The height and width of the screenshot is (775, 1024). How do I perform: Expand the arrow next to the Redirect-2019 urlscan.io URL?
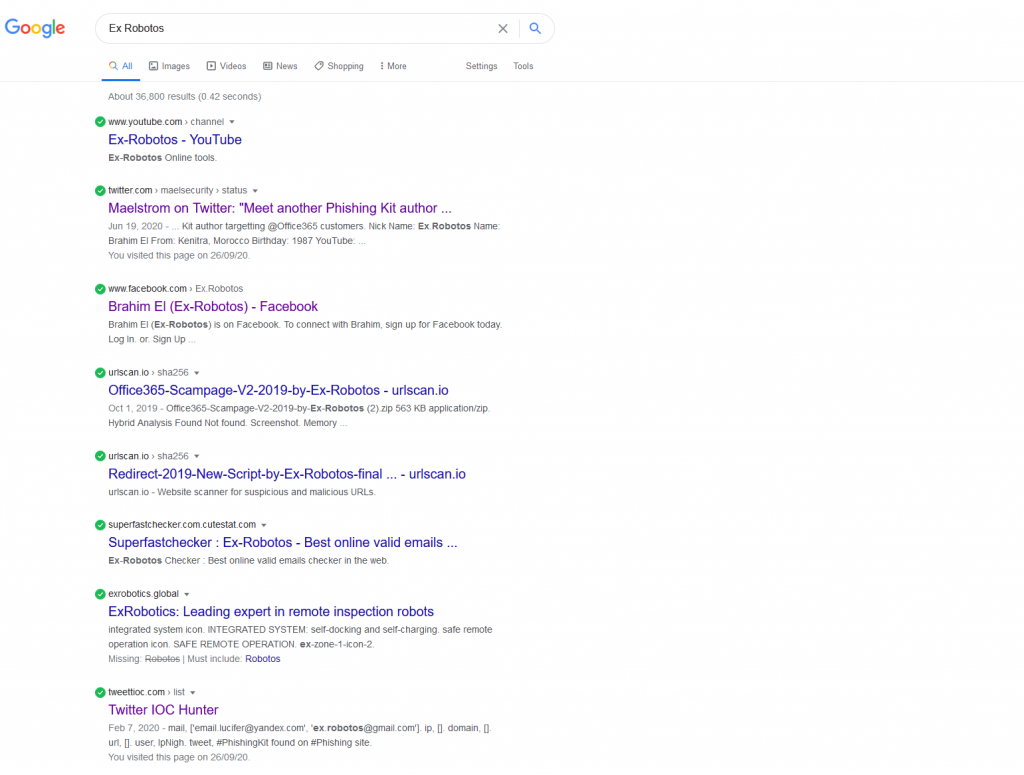tap(197, 456)
